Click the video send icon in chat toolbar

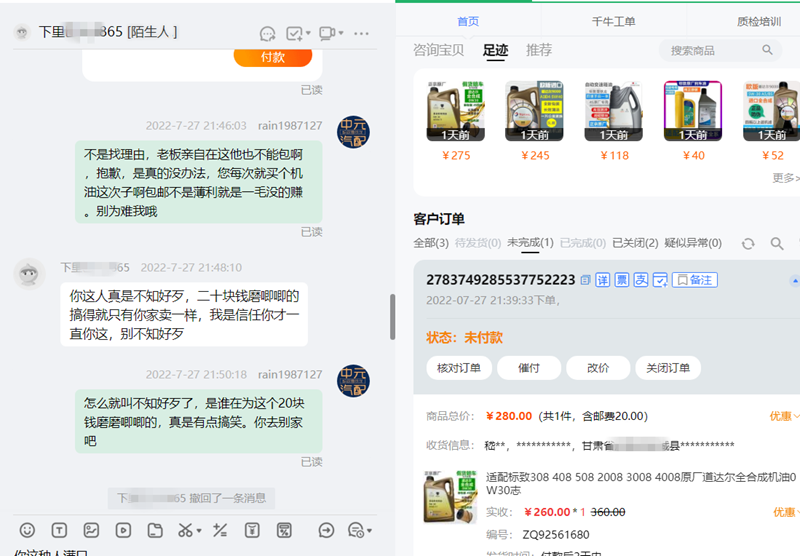tap(123, 530)
